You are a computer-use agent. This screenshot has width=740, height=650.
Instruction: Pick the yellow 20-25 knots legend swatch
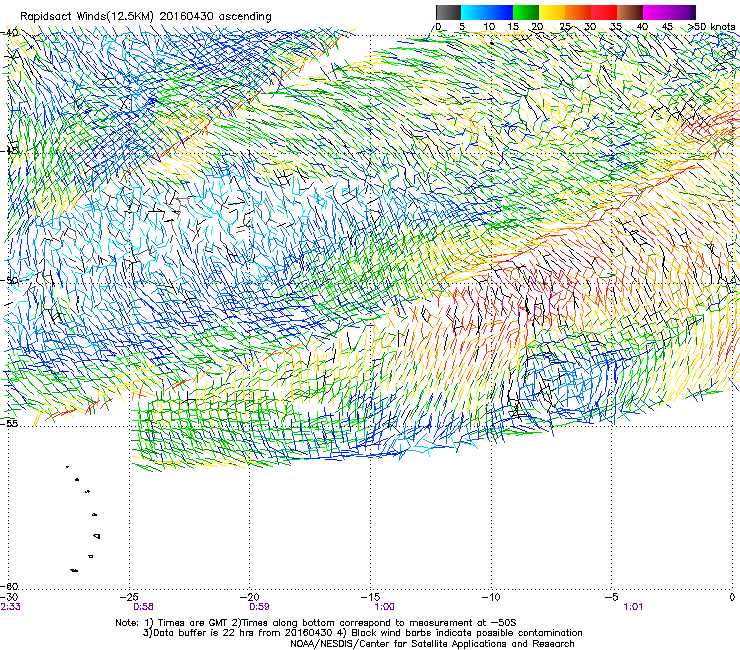(552, 12)
